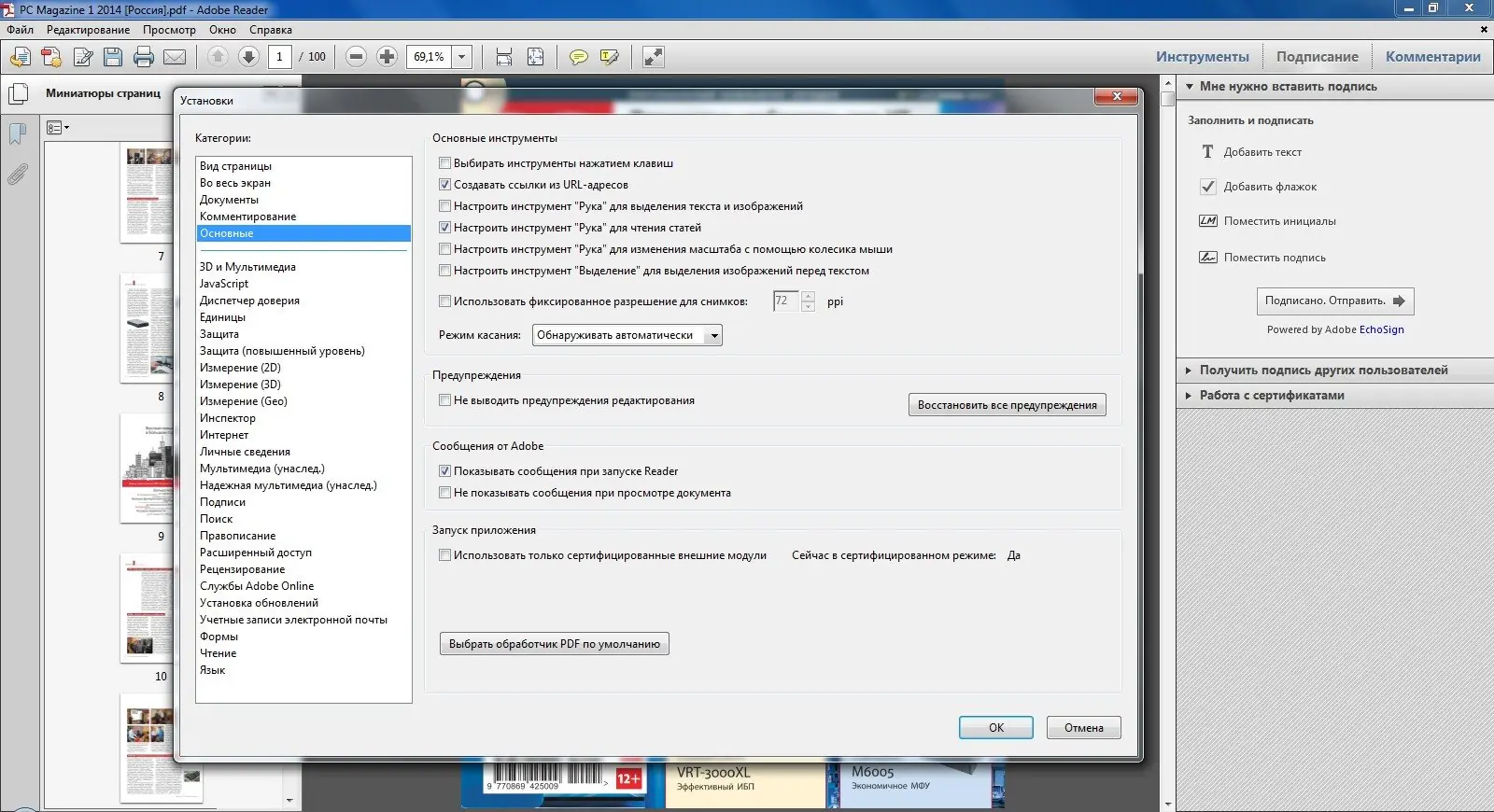The width and height of the screenshot is (1494, 812).
Task: Click the Convert to PDF toolbar icon
Action: (51, 57)
